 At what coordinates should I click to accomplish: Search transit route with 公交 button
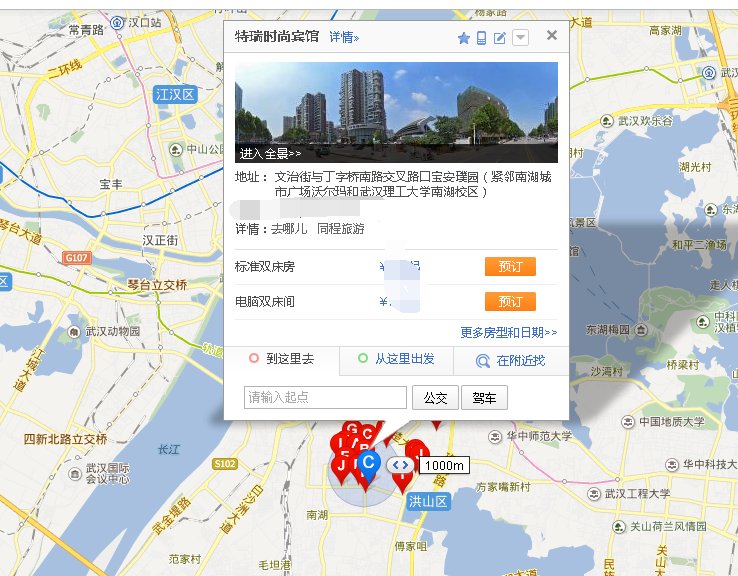coord(435,398)
